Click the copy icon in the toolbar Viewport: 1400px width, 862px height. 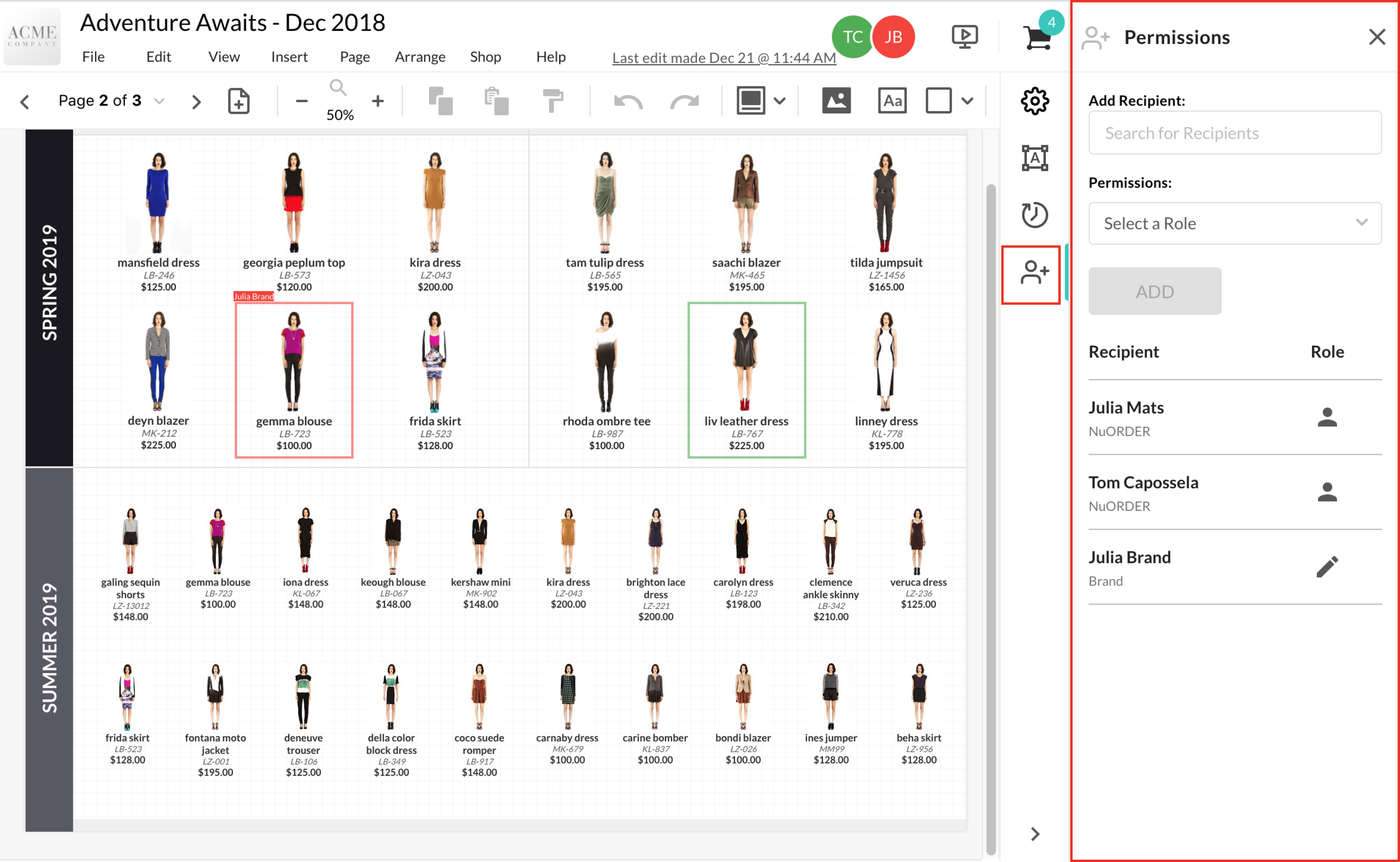coord(440,101)
